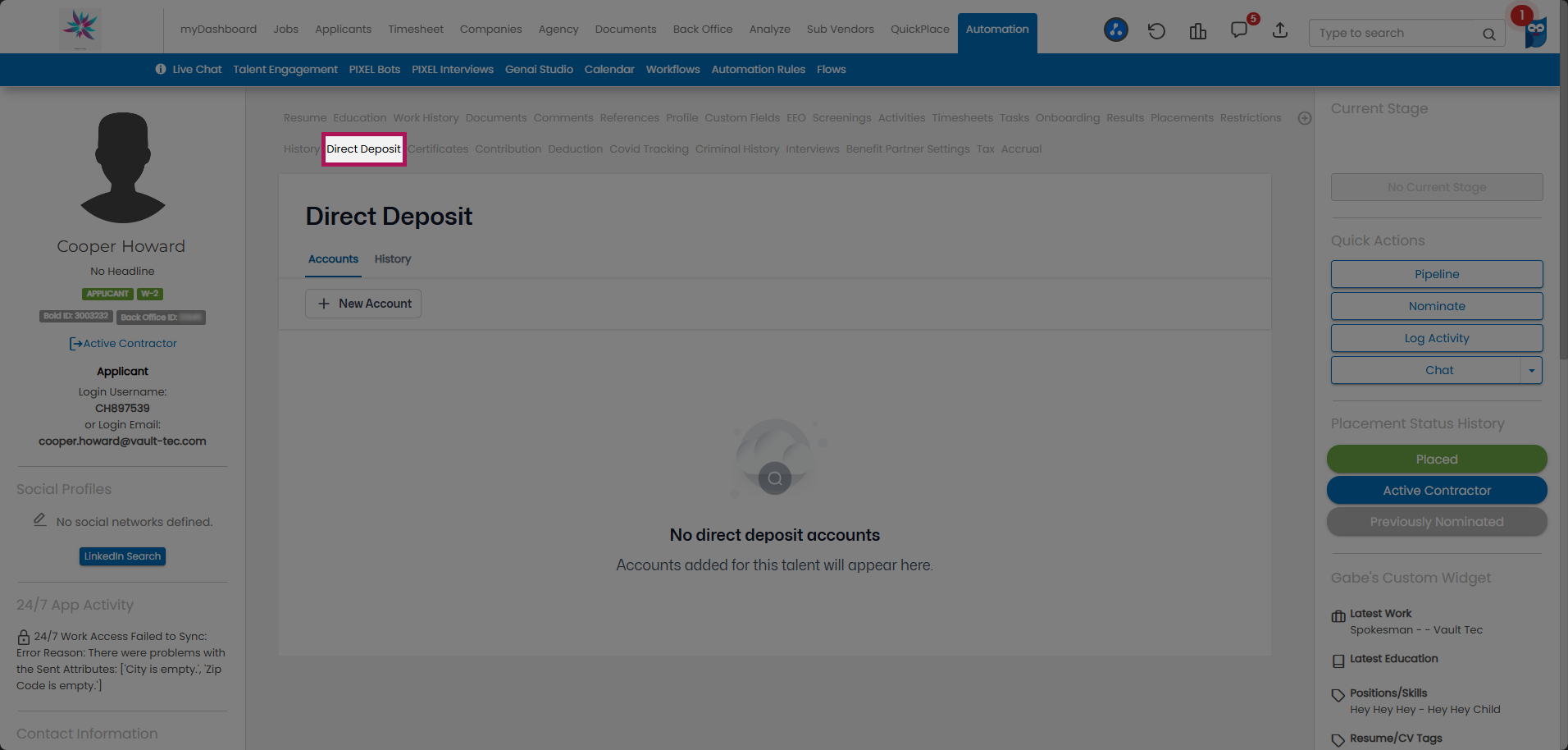Click the Log Activity button
Viewport: 1568px width, 750px height.
[1437, 338]
